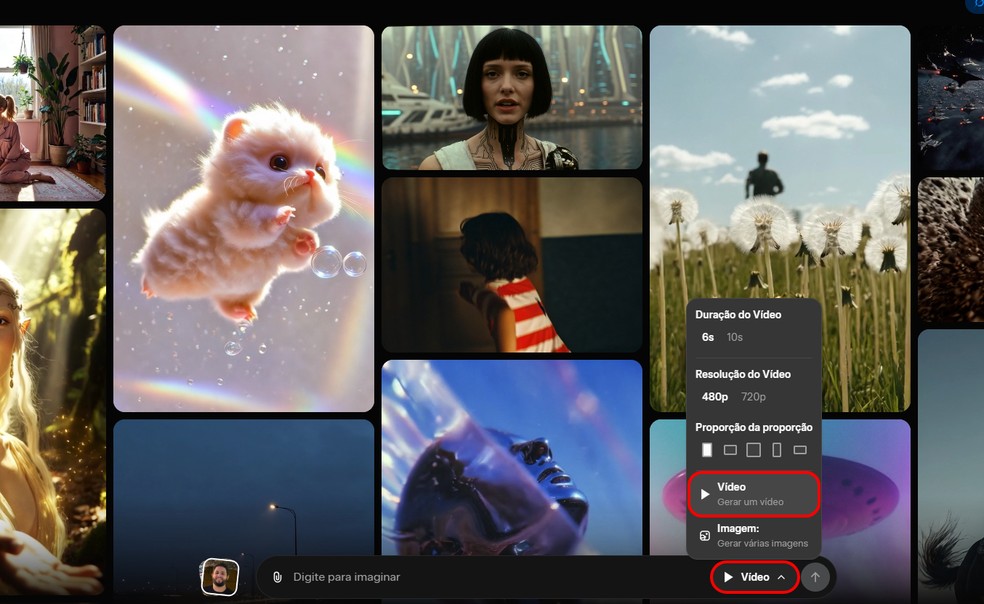
Task: Open the blonde elf woman thumbnail
Action: (x=53, y=402)
